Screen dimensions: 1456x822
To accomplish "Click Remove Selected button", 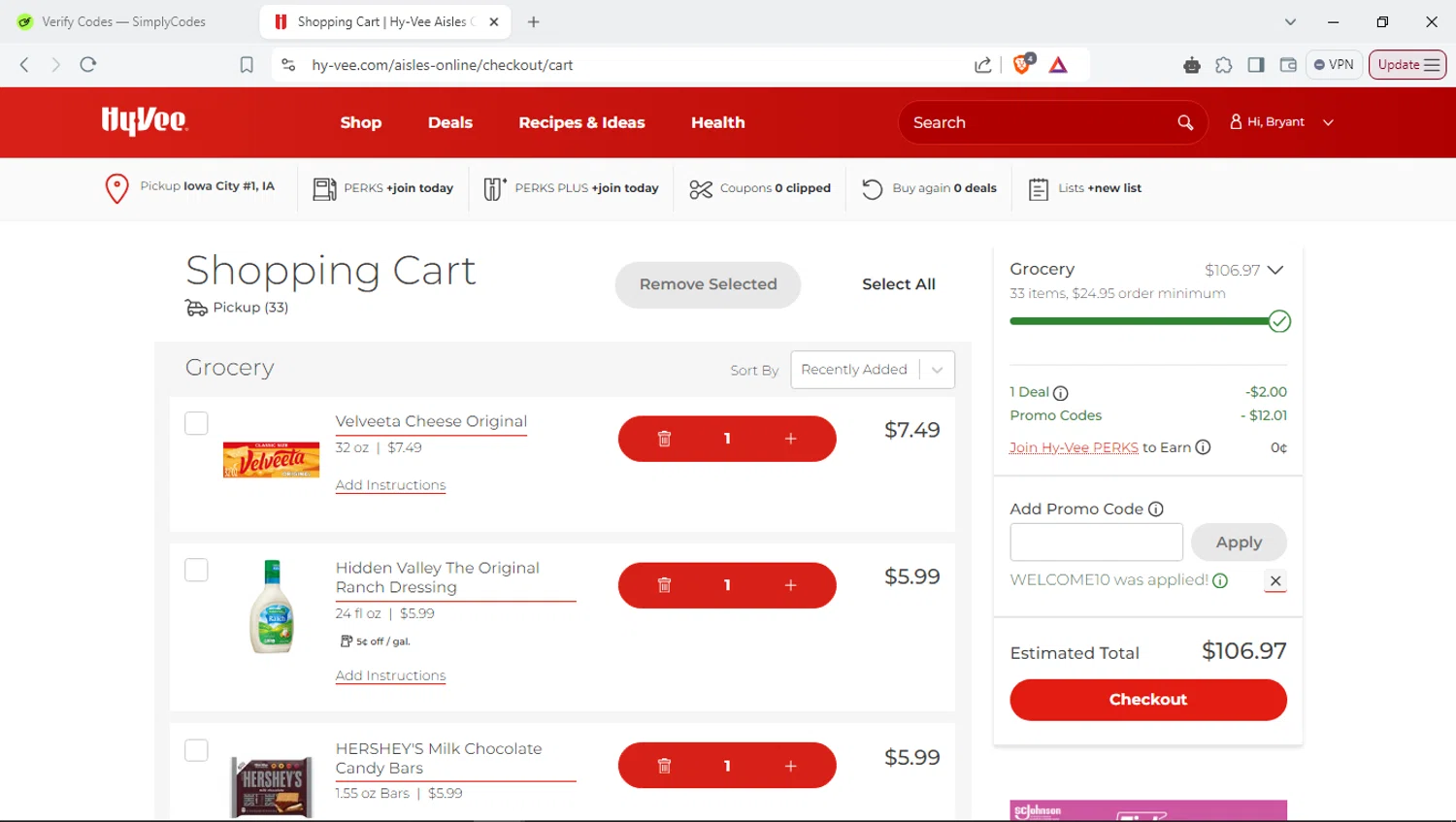I will [x=708, y=284].
